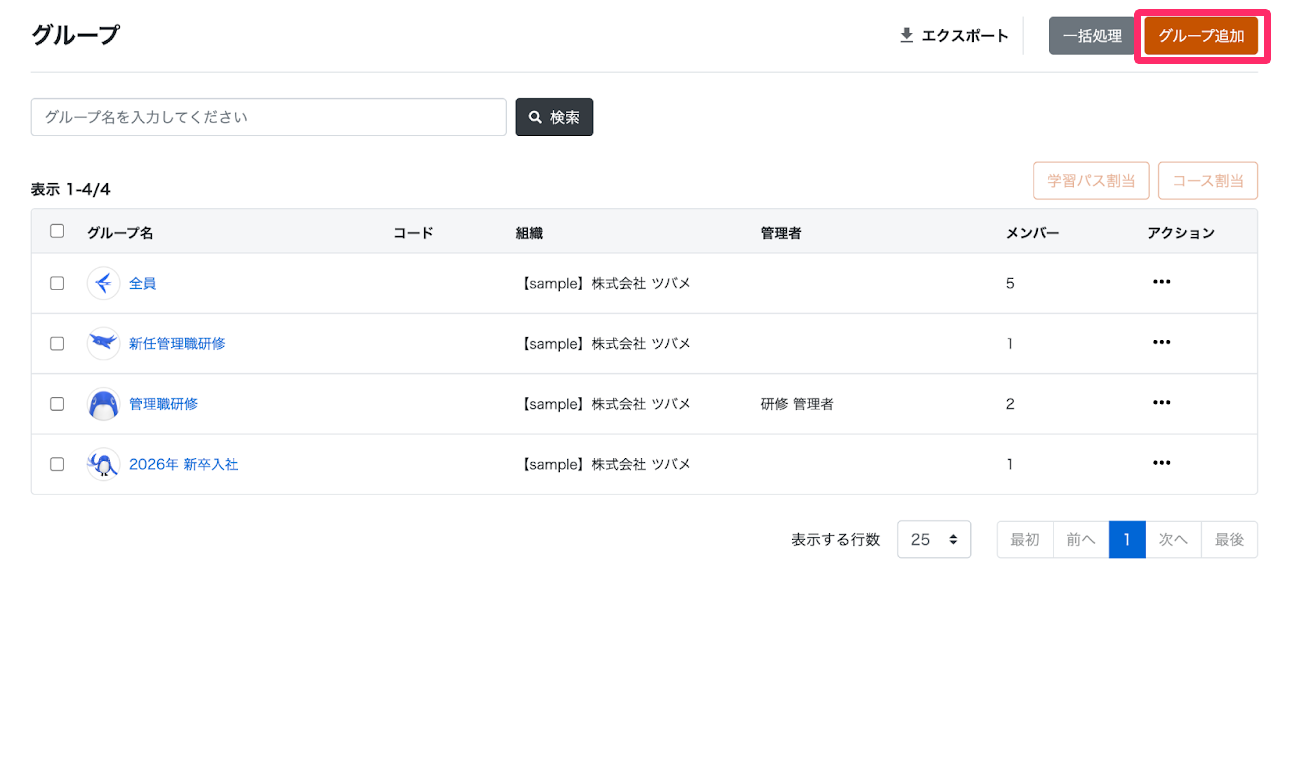Click the 学習パス割当 button
Image resolution: width=1292 pixels, height=772 pixels.
(1091, 181)
